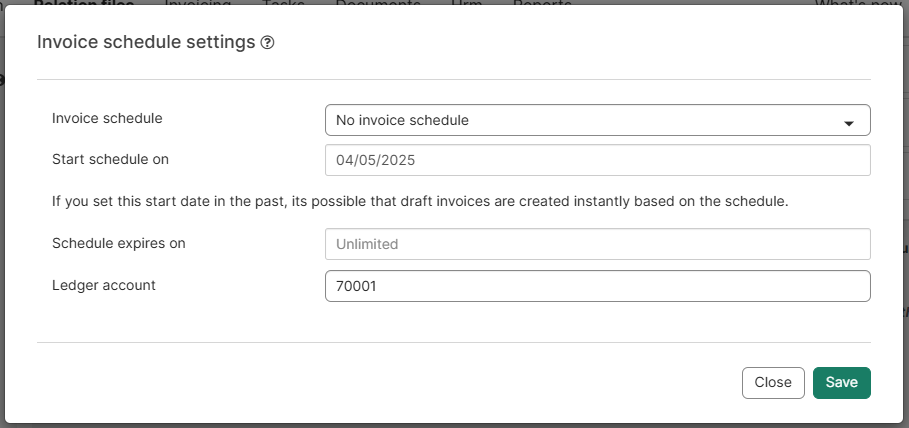Click the Start schedule on label
The height and width of the screenshot is (428, 909).
click(115, 158)
